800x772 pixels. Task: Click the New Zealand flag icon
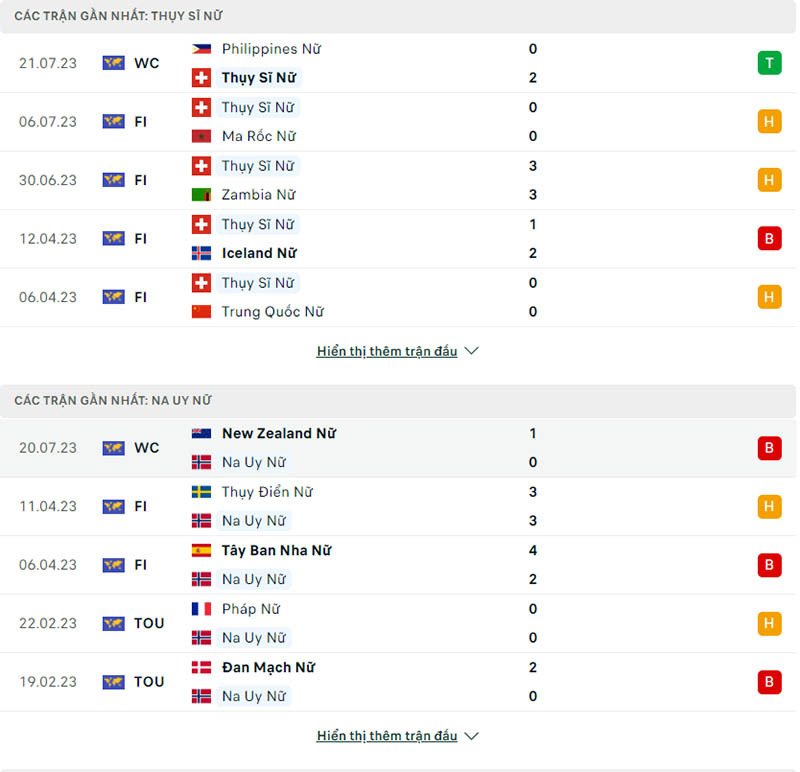click(x=201, y=434)
